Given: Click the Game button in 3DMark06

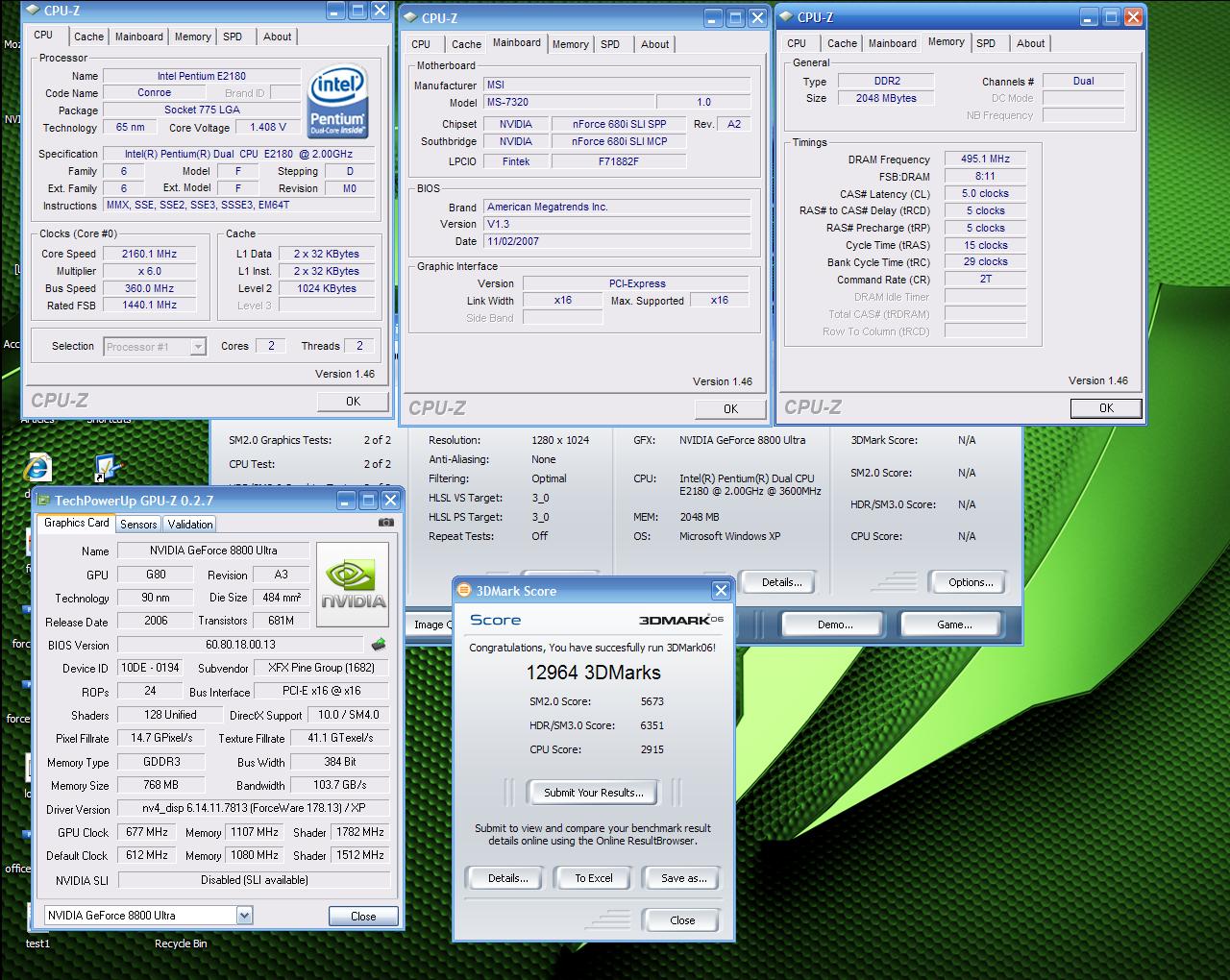Looking at the screenshot, I should click(954, 625).
